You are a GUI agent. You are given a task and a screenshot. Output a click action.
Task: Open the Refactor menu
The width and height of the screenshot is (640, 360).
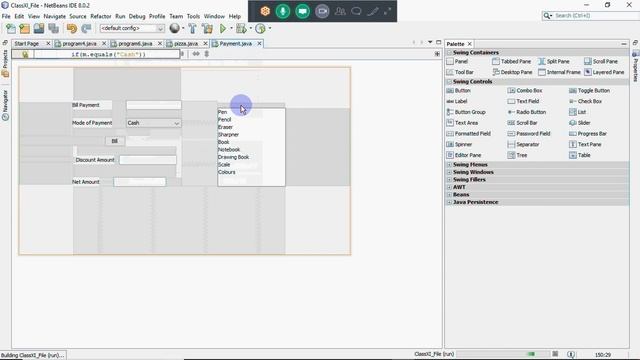[101, 16]
